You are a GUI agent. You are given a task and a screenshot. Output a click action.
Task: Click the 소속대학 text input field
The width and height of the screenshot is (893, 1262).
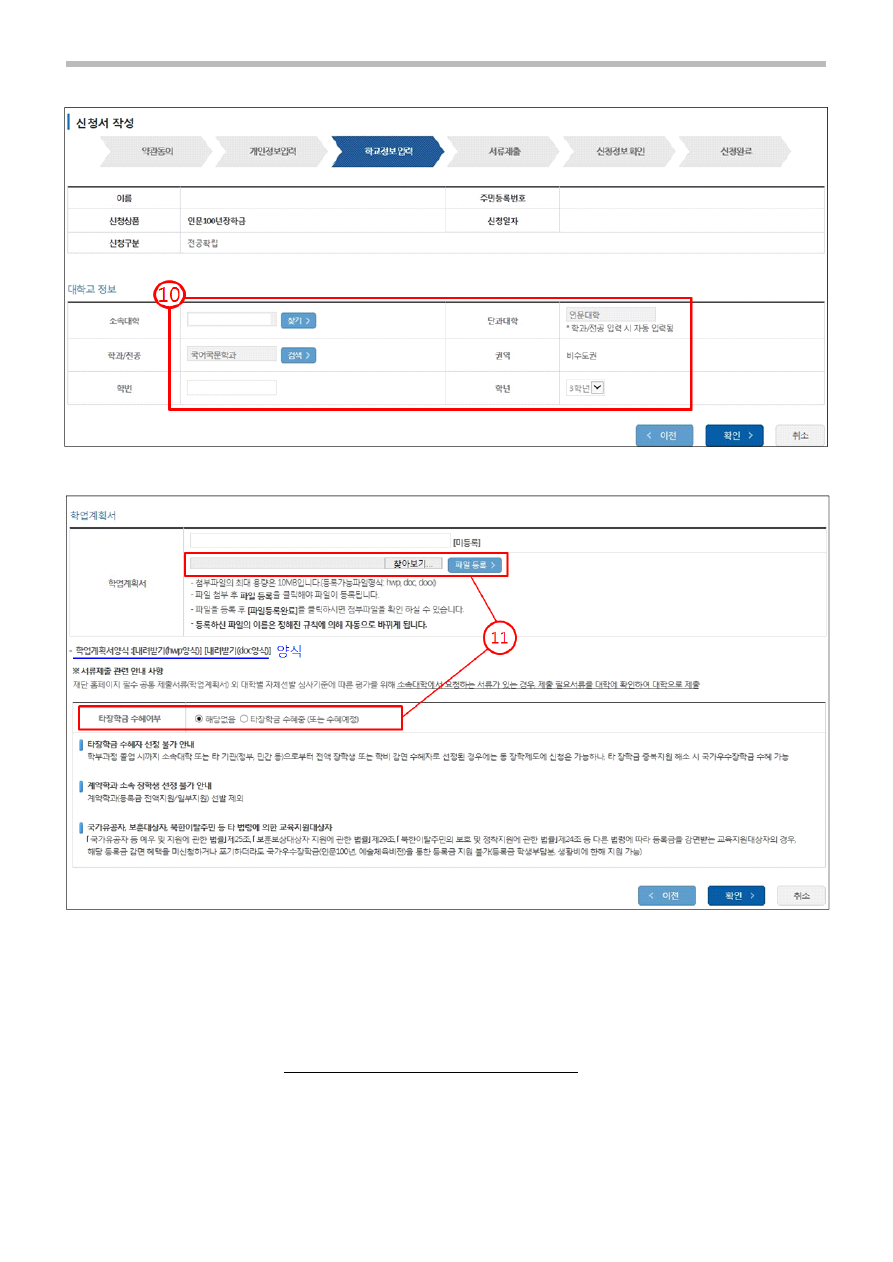[231, 320]
